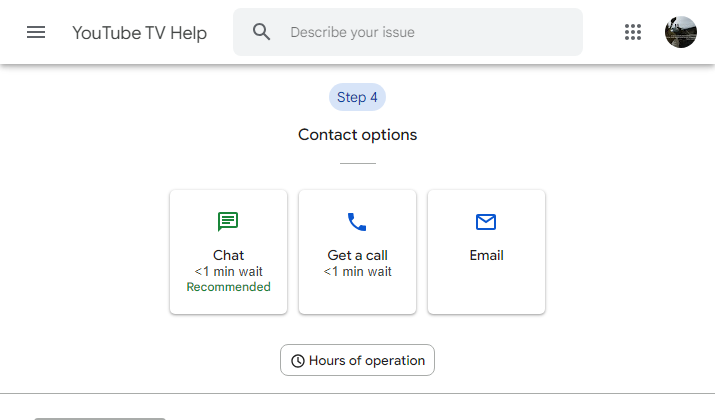The width and height of the screenshot is (715, 420).
Task: Click the search magnifier icon
Action: (x=261, y=32)
